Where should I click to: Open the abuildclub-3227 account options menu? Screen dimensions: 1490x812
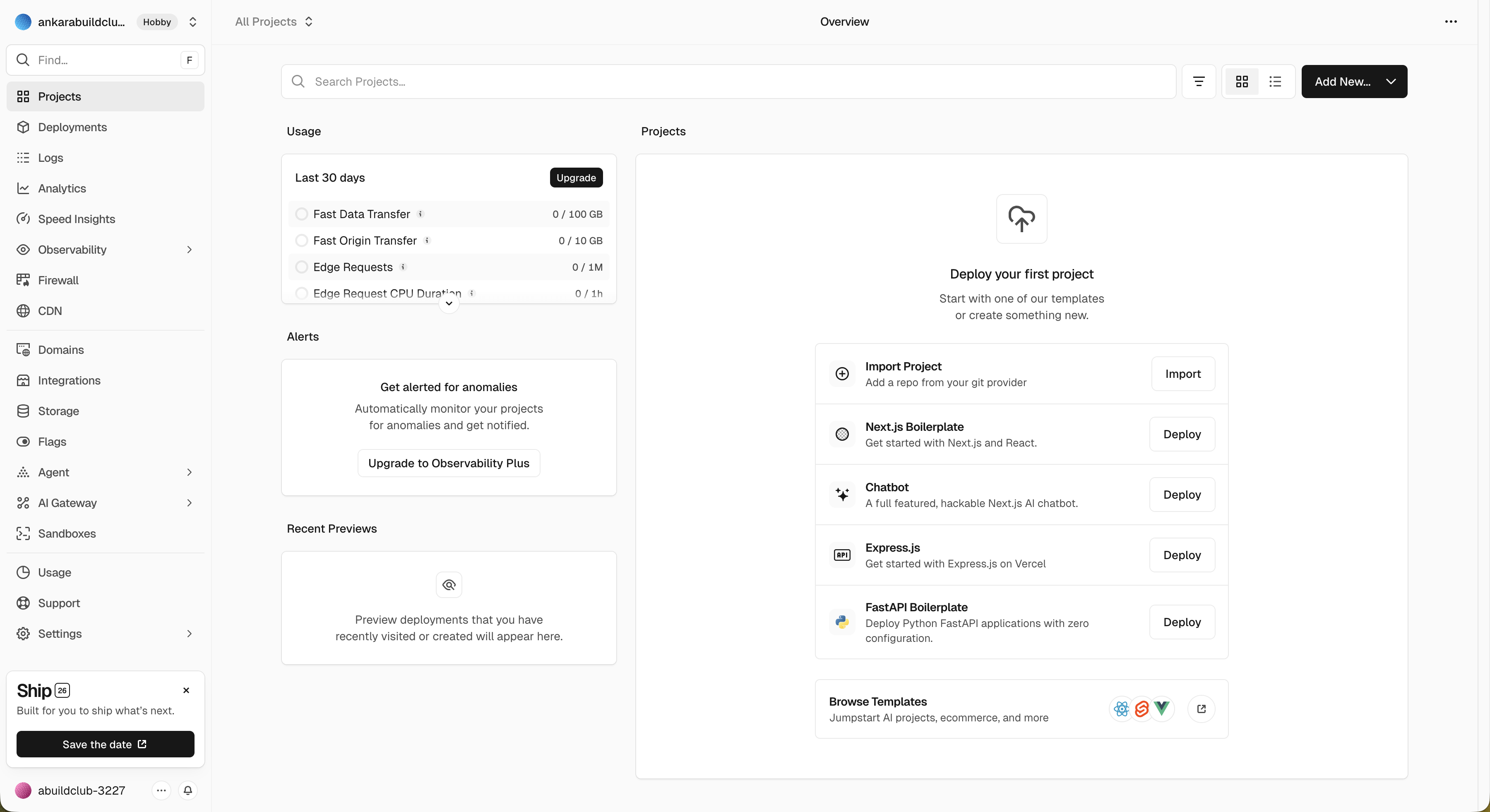(x=161, y=790)
